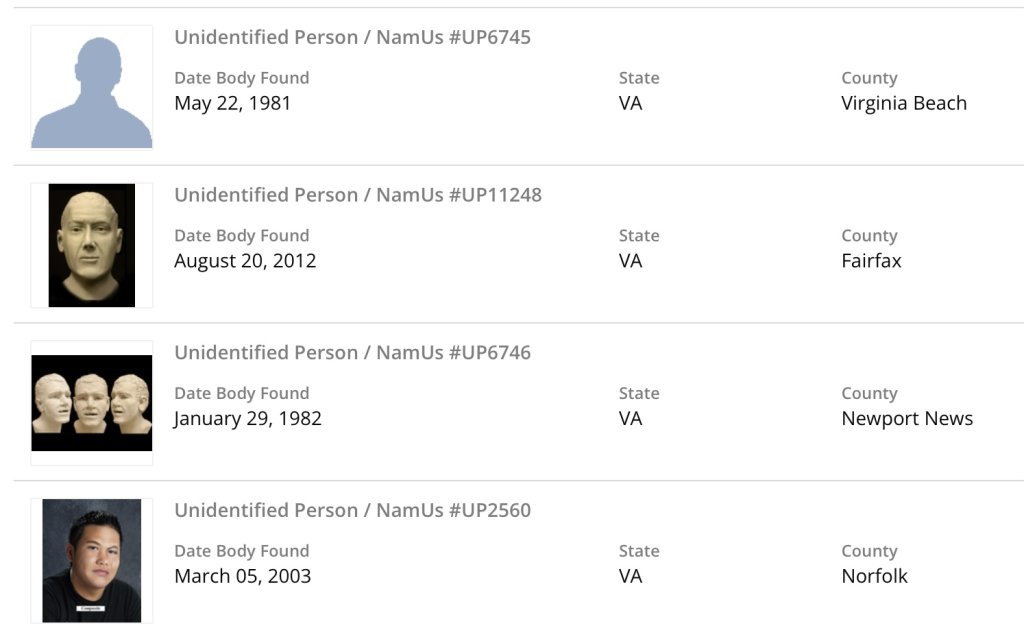The width and height of the screenshot is (1024, 628).
Task: Click the date May 22, 1981
Action: click(x=232, y=103)
